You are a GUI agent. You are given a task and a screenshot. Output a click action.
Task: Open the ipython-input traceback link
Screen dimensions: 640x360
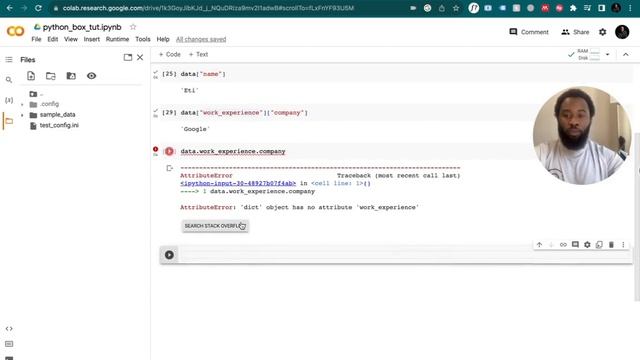(238, 183)
